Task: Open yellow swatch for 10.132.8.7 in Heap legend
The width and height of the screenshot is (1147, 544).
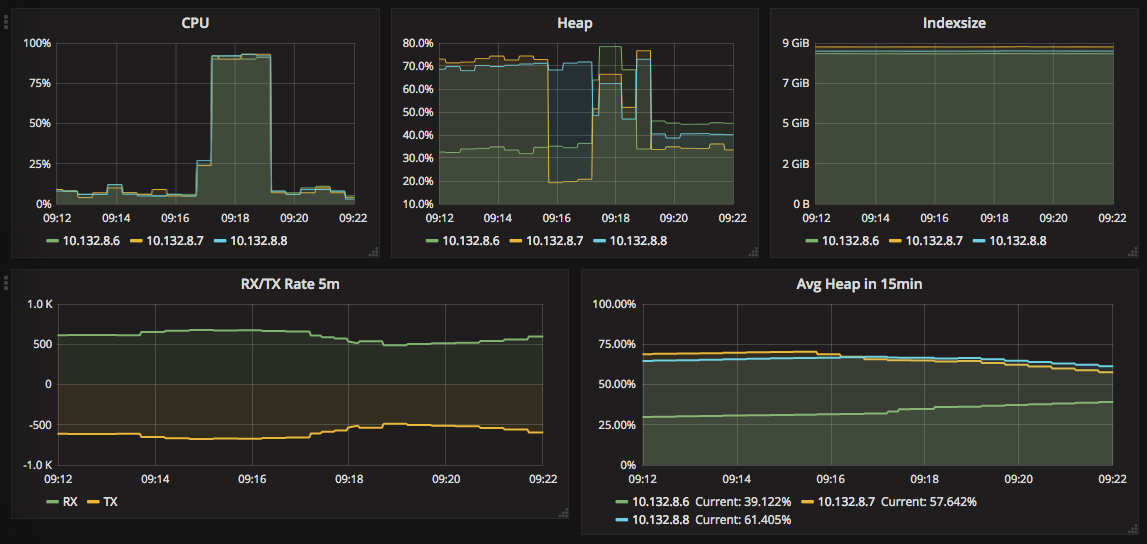Action: pos(516,241)
